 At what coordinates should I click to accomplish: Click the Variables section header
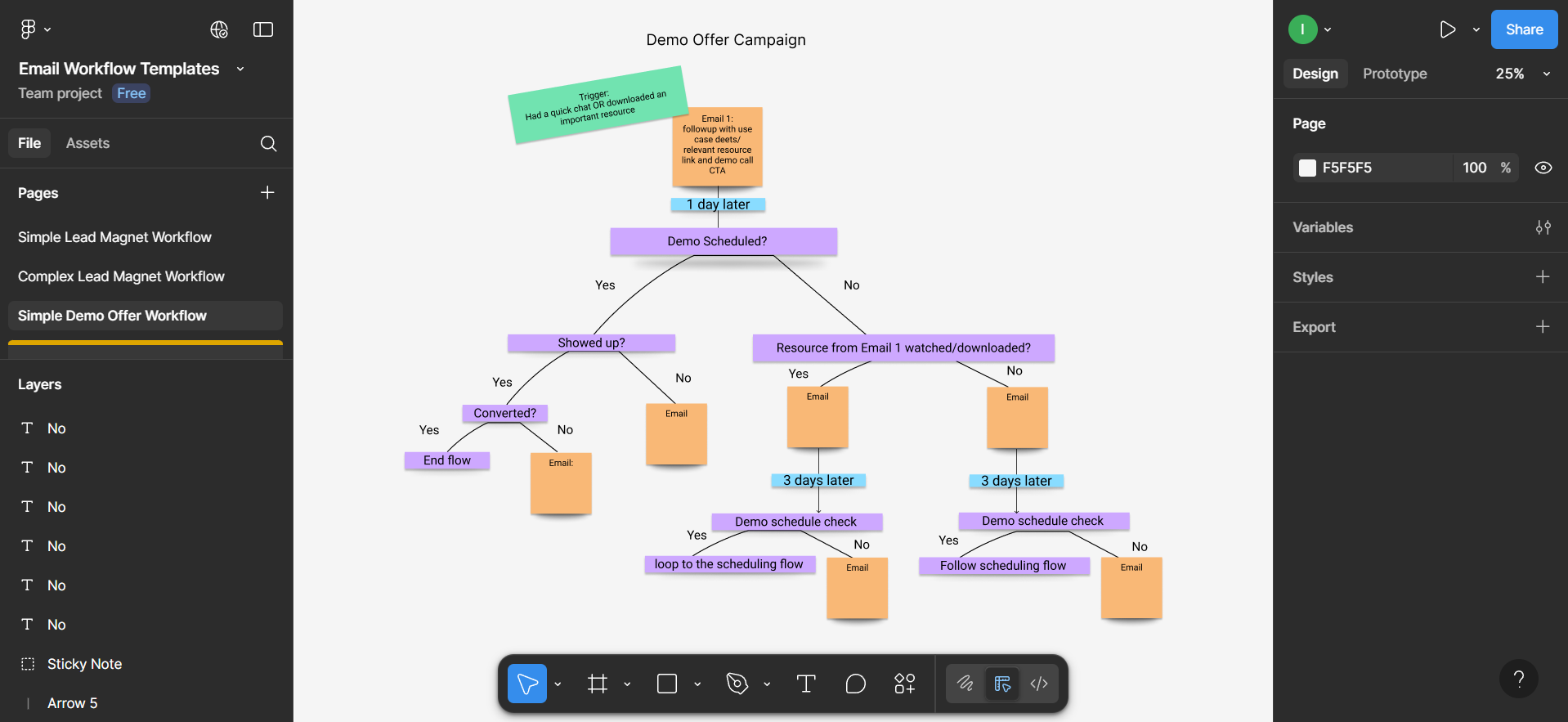(x=1323, y=227)
